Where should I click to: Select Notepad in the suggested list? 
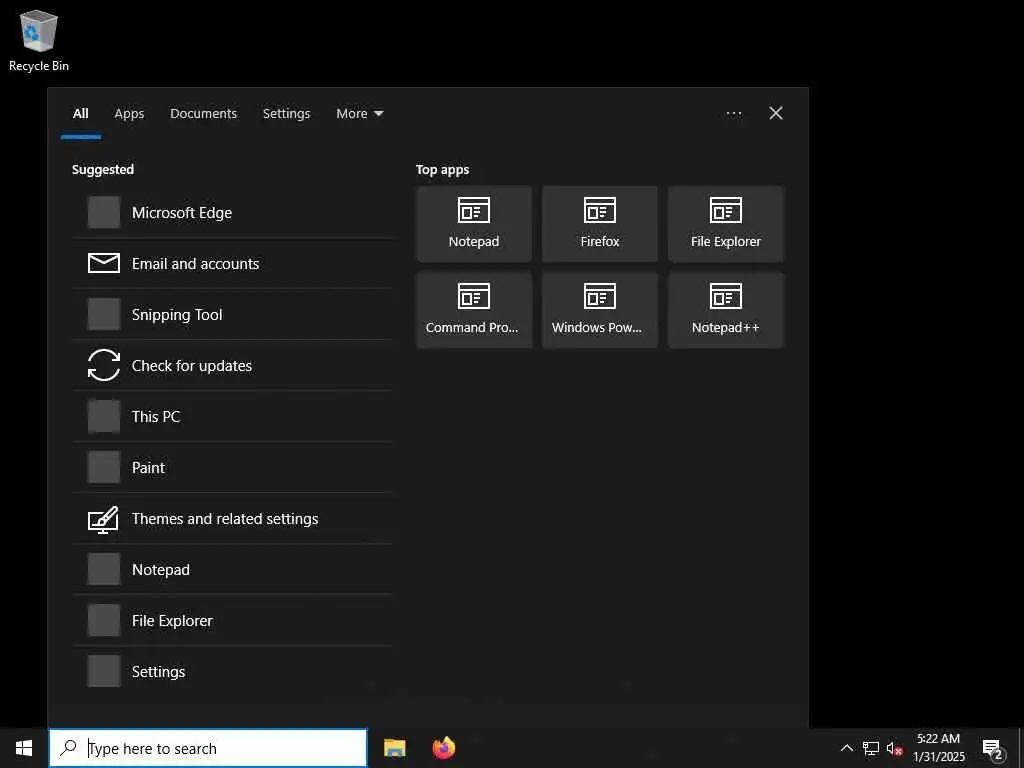(232, 569)
